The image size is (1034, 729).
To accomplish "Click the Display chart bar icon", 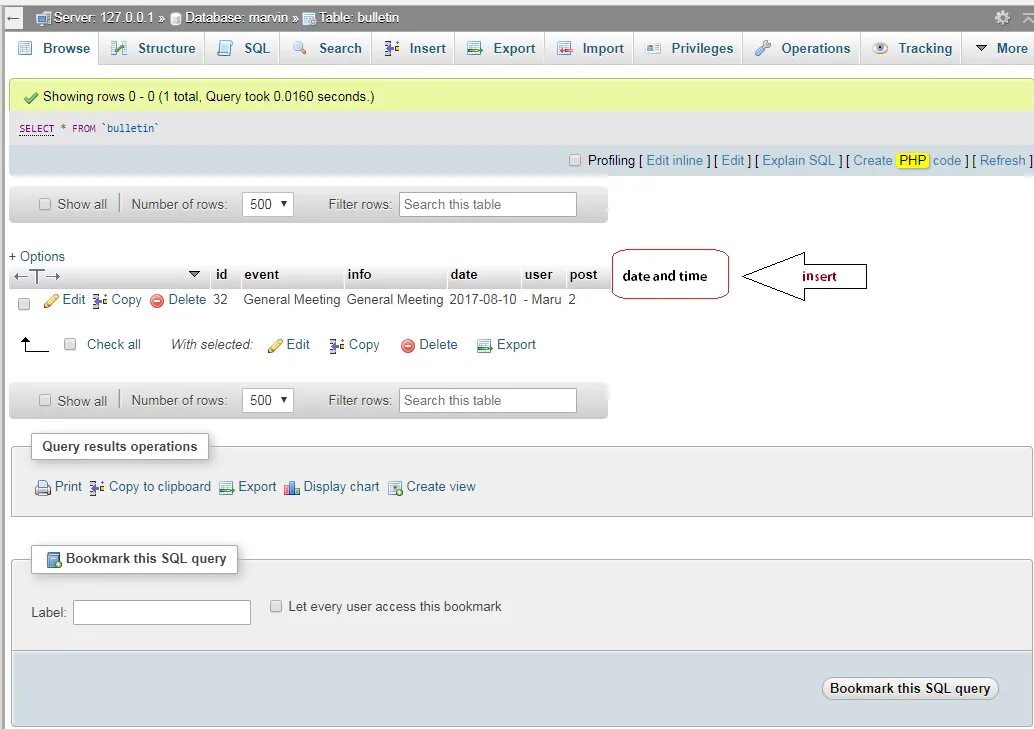I will click(291, 488).
